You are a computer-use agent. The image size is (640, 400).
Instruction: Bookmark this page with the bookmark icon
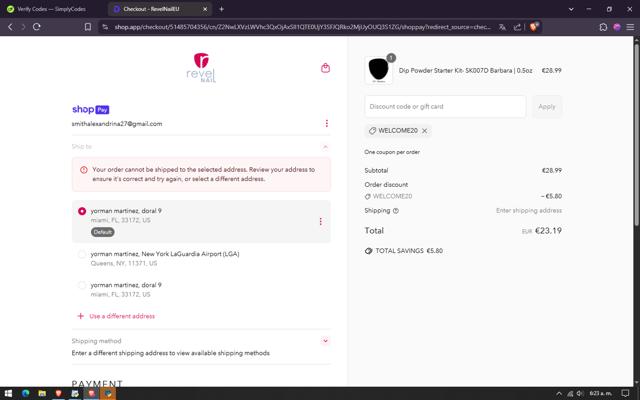[88, 27]
